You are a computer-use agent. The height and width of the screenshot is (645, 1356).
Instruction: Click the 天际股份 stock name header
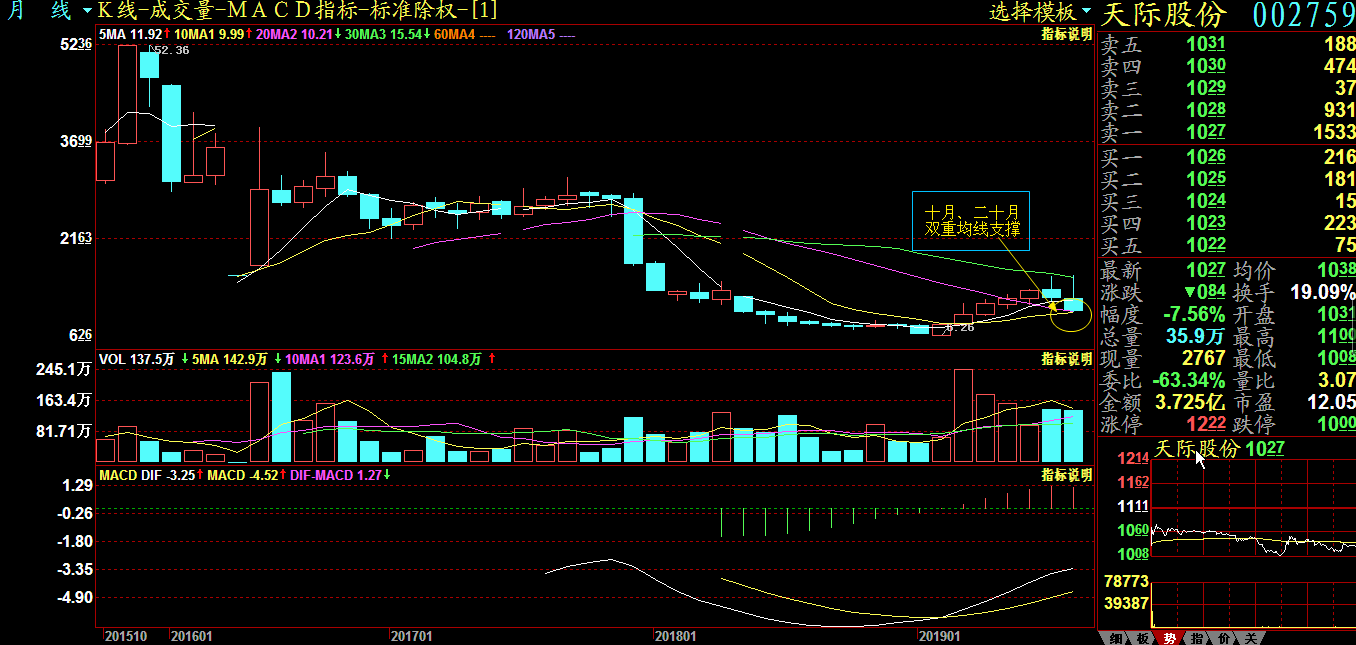click(x=1164, y=15)
